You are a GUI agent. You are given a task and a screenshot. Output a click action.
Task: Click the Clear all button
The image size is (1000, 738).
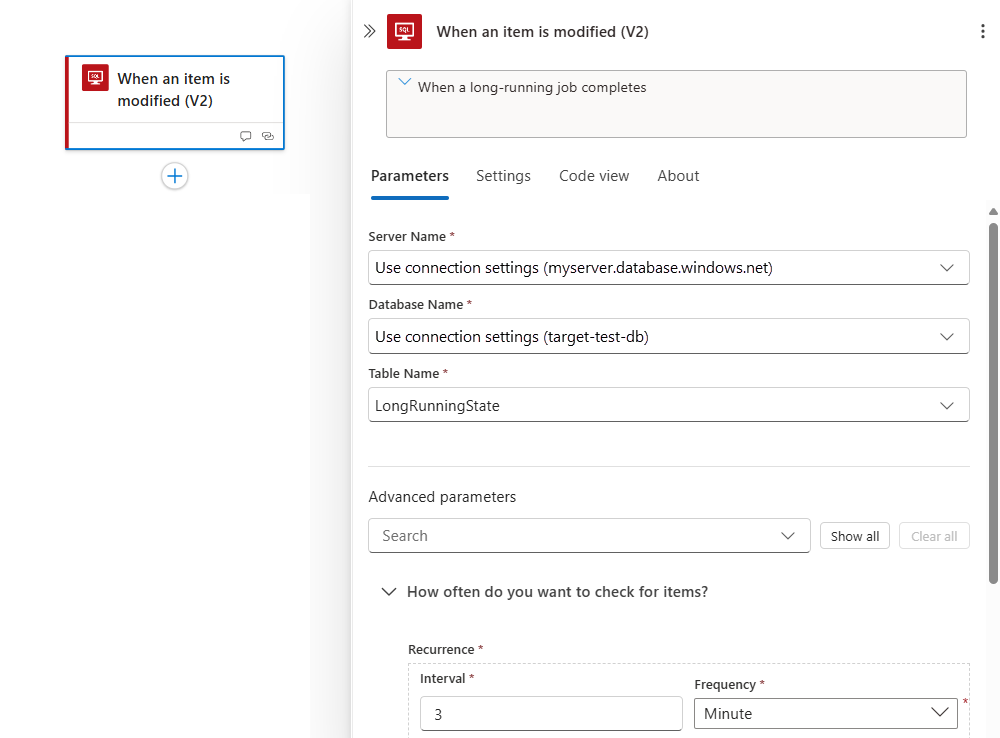click(x=934, y=535)
